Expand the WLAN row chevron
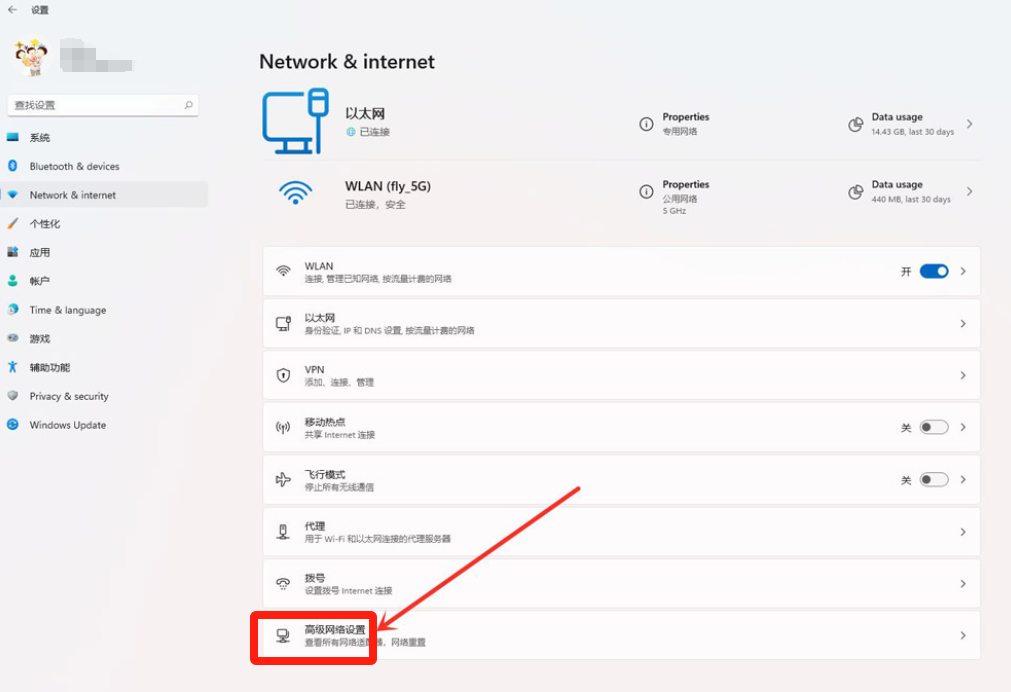 (963, 272)
